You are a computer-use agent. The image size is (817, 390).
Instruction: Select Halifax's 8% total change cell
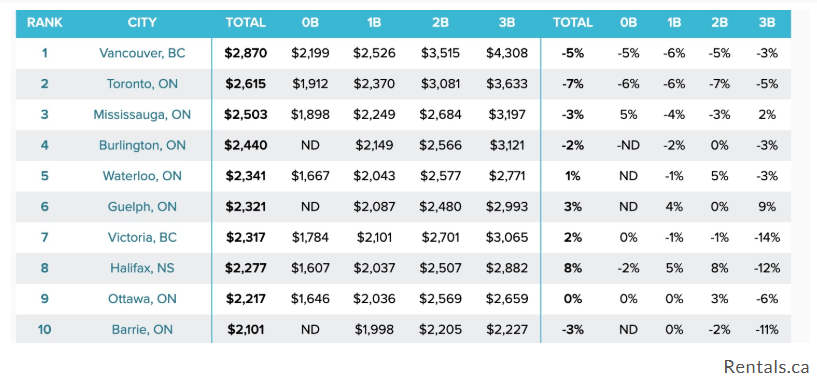[573, 269]
